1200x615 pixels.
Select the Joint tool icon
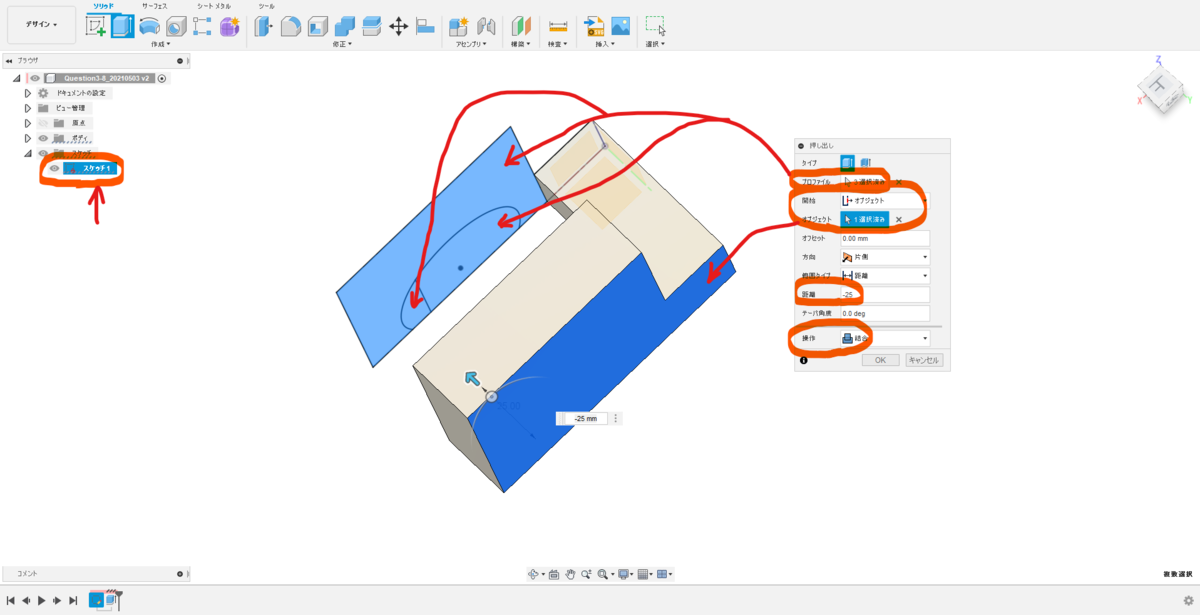click(486, 27)
